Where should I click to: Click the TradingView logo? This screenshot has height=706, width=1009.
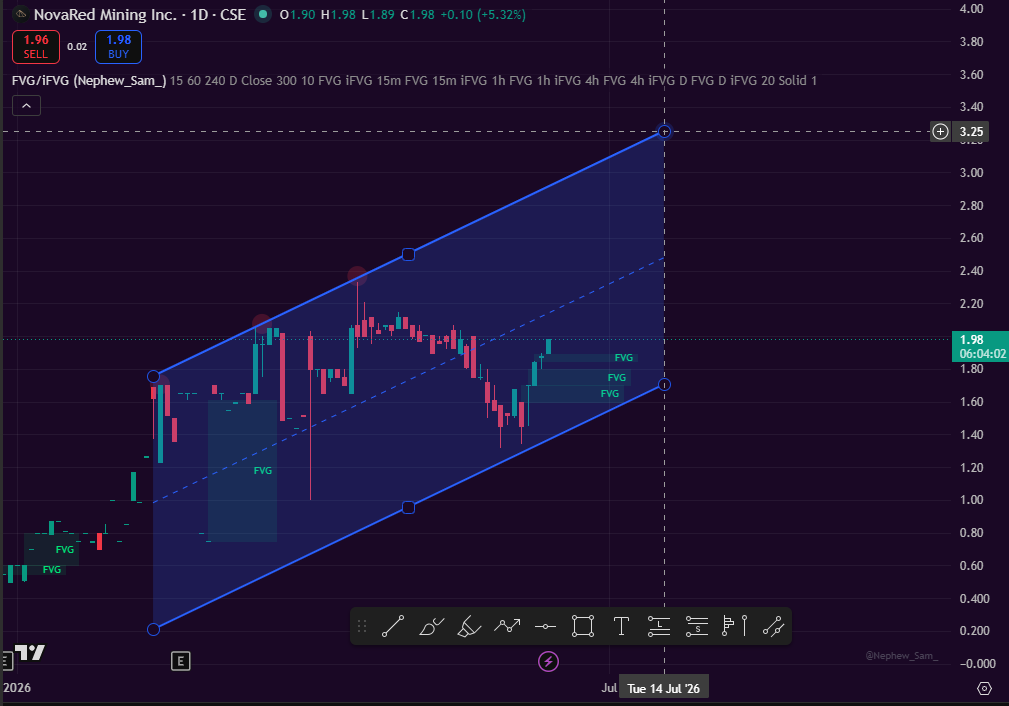[x=30, y=653]
